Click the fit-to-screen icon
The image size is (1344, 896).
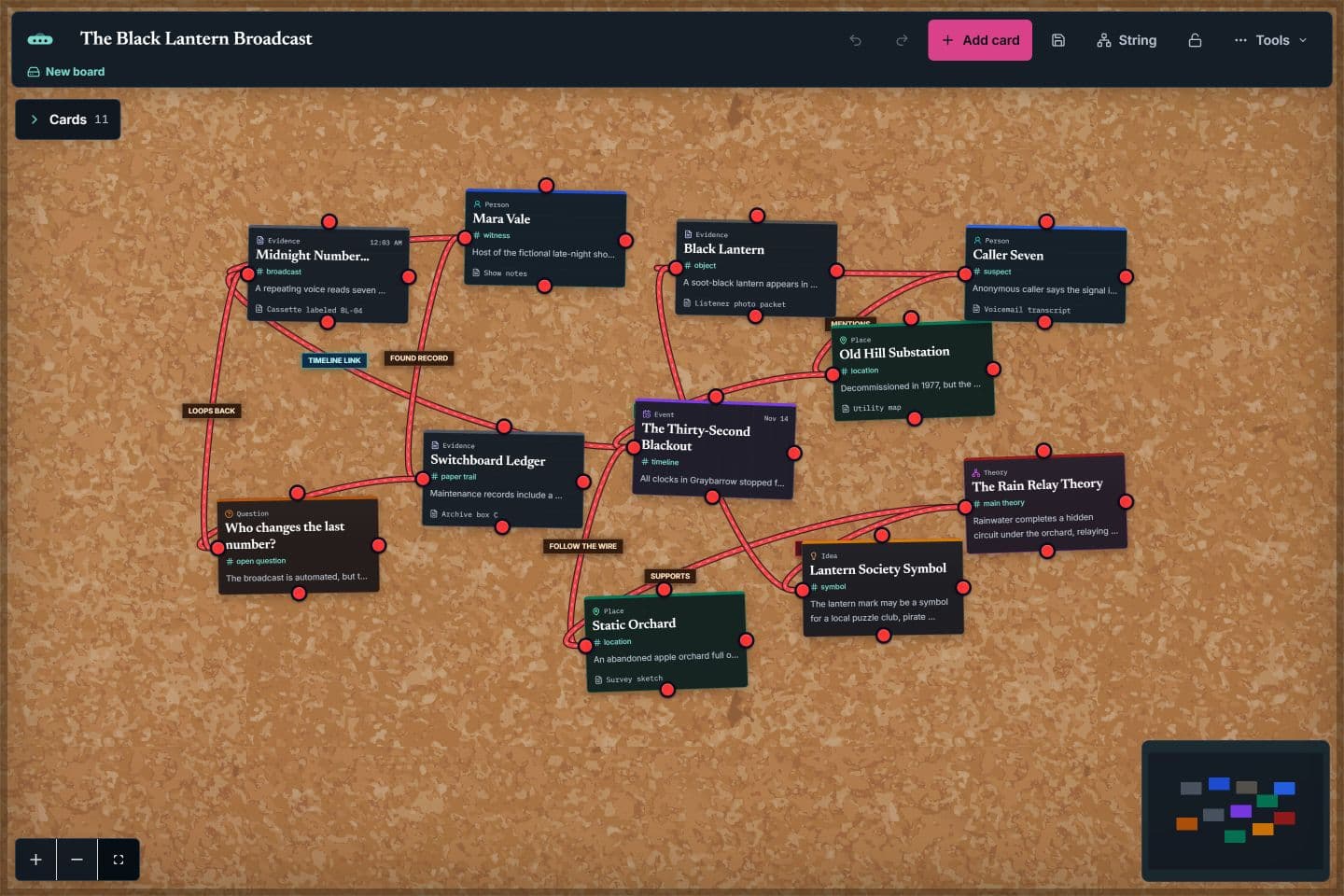coord(119,860)
